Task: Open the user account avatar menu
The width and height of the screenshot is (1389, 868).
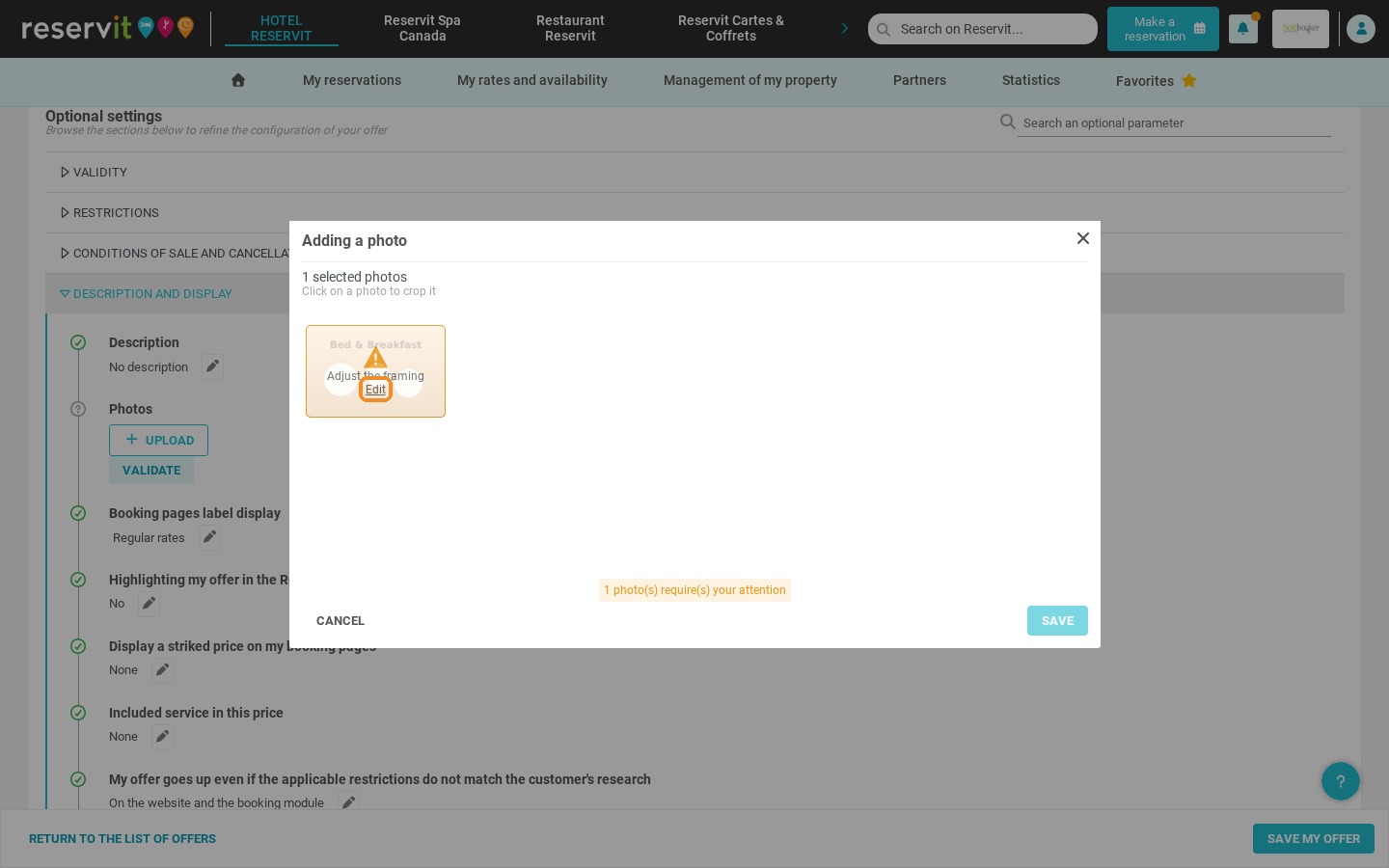Action: (x=1360, y=29)
